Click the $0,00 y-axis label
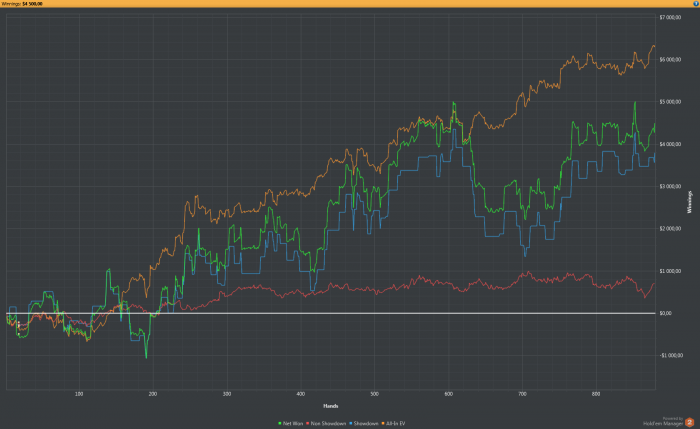The height and width of the screenshot is (429, 700). [665, 313]
